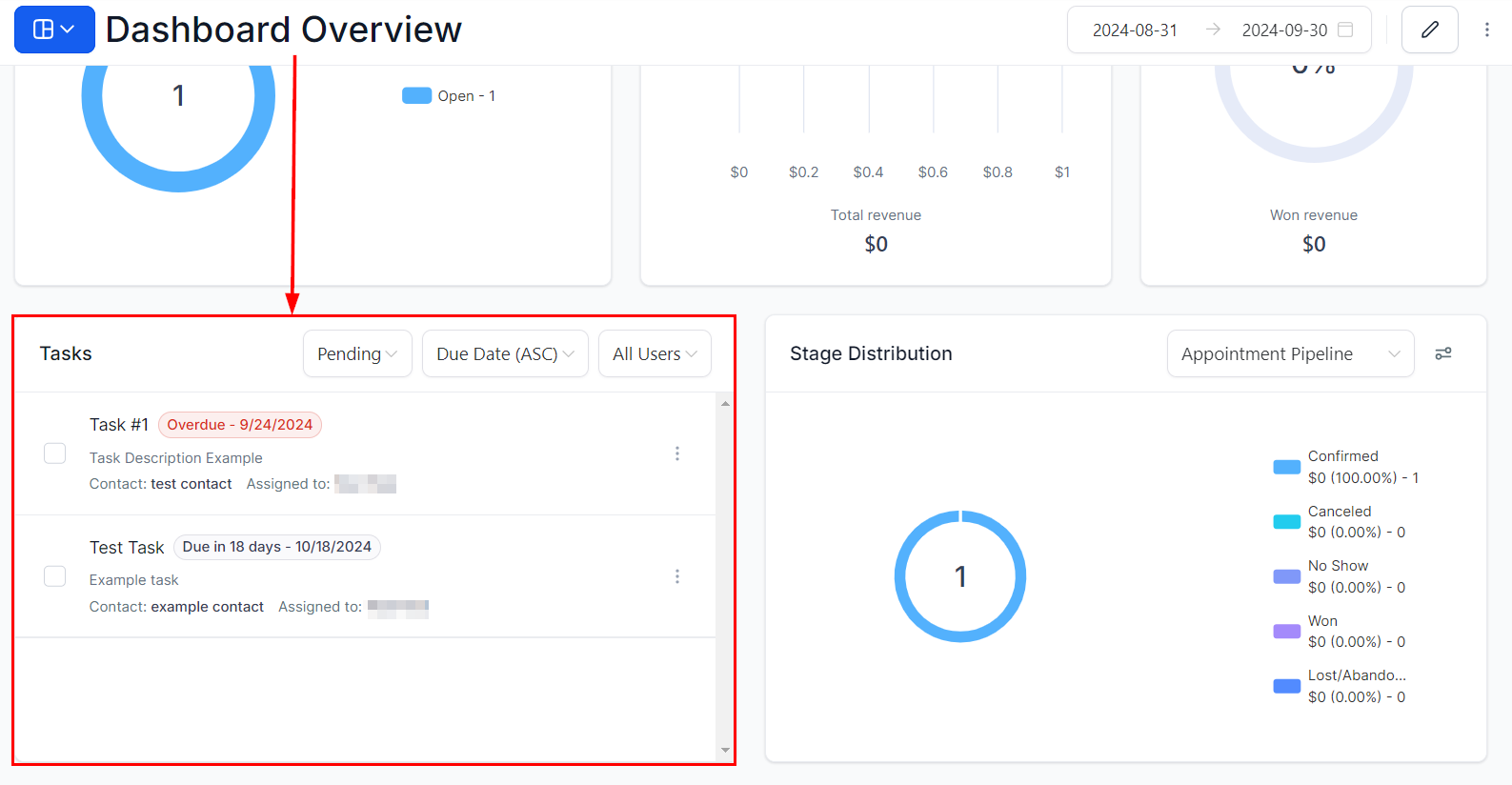Click Stage Distribution filter settings icon

[x=1443, y=353]
